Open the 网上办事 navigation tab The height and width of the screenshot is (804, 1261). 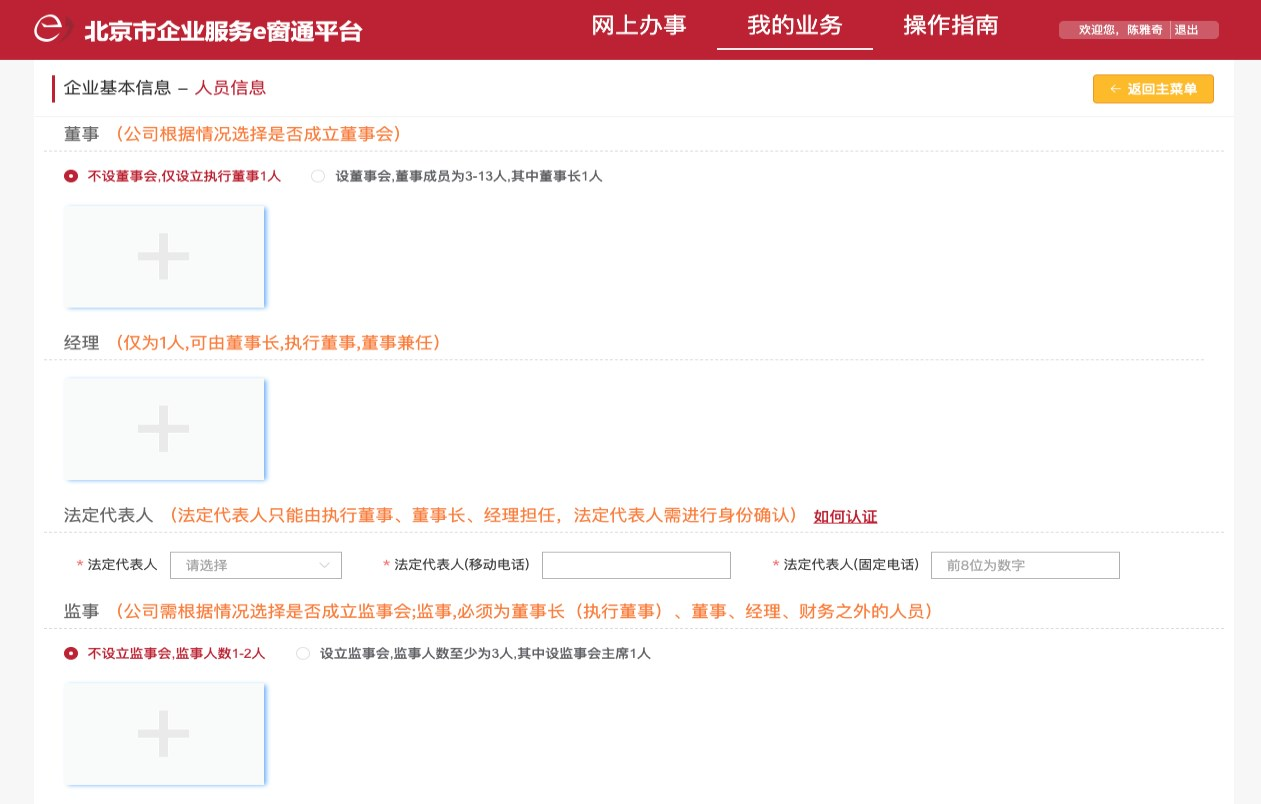pyautogui.click(x=639, y=26)
